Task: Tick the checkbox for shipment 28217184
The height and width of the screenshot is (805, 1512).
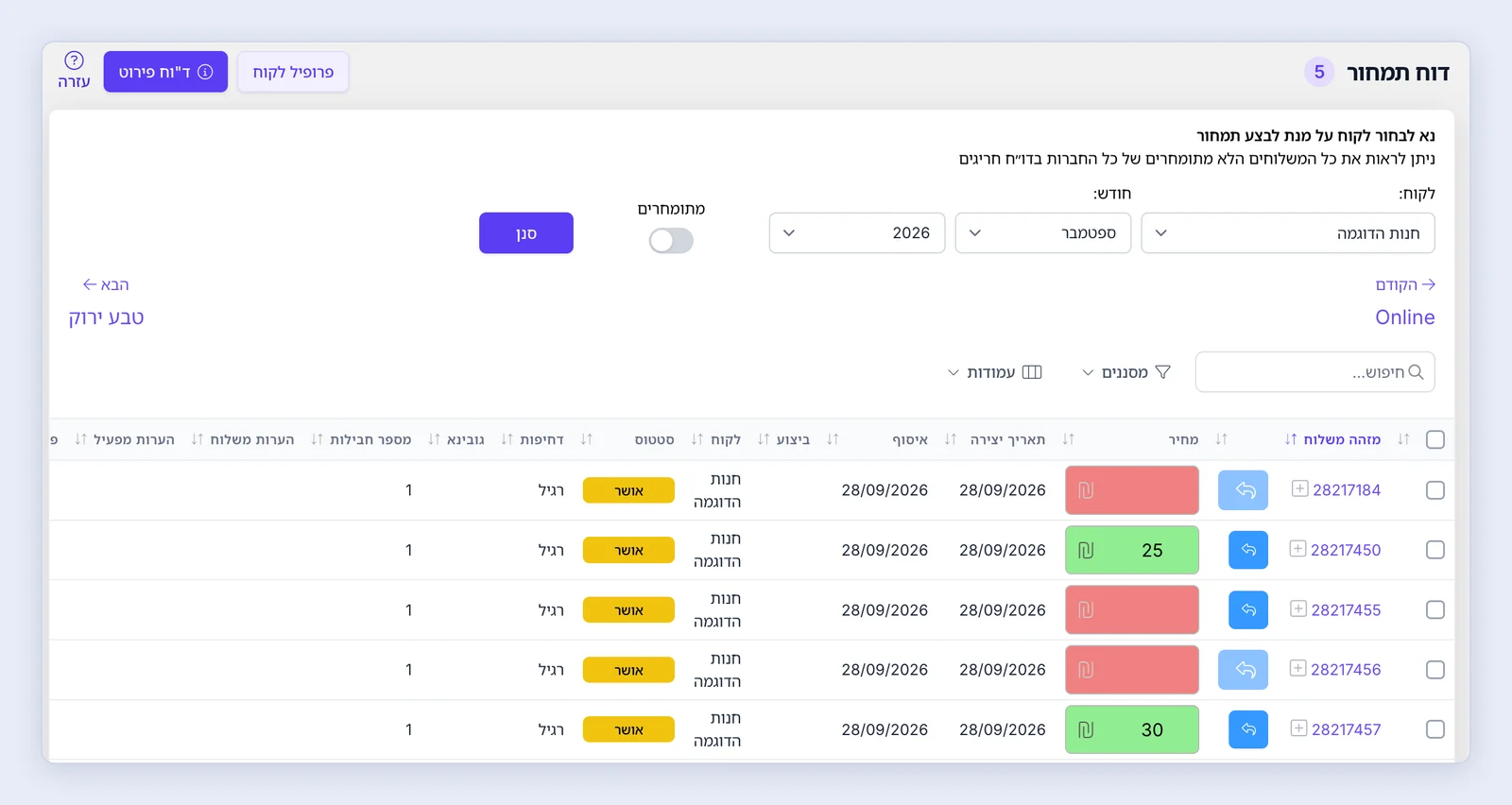Action: (1435, 490)
